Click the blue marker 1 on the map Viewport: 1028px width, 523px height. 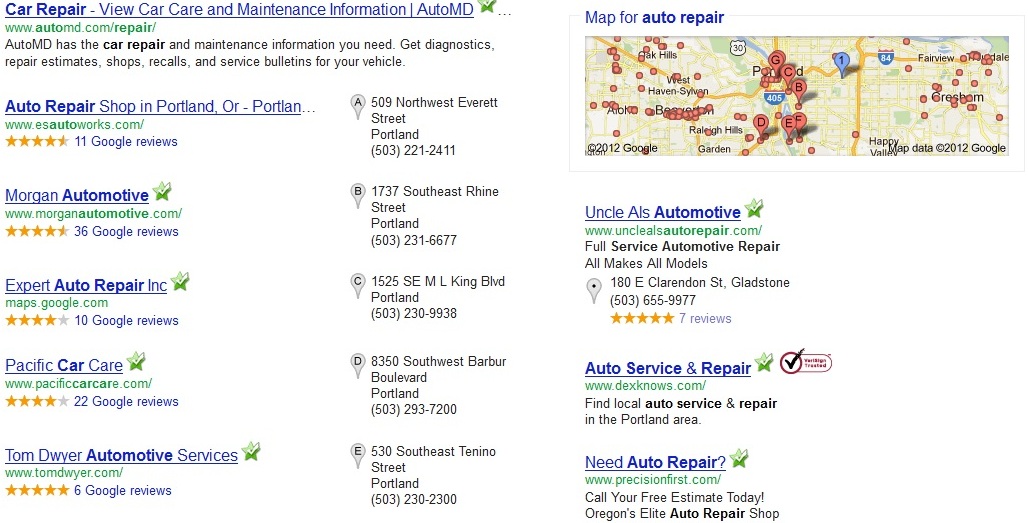pos(841,65)
